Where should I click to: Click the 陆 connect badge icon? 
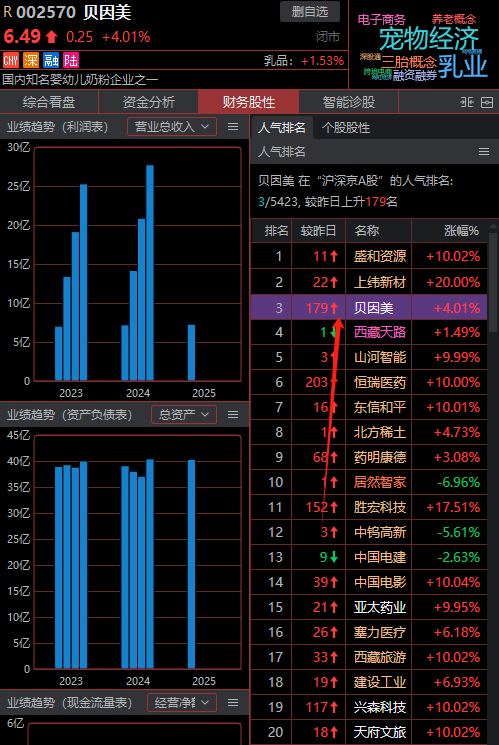pos(71,60)
